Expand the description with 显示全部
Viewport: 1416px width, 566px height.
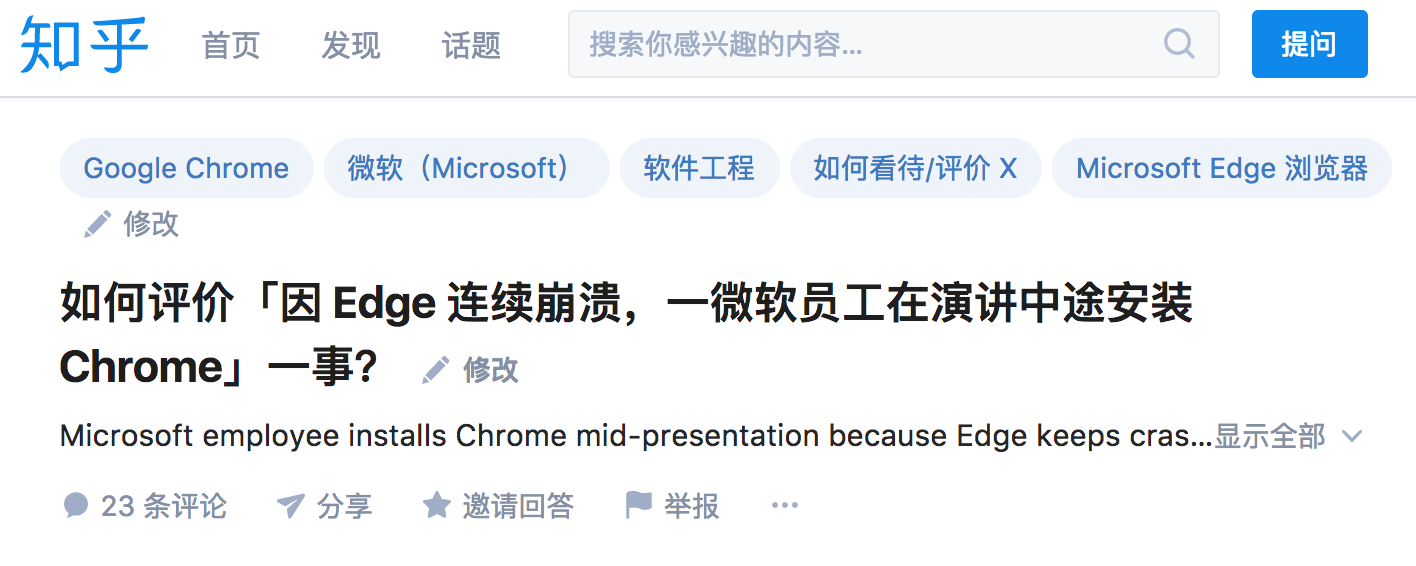pos(1269,437)
